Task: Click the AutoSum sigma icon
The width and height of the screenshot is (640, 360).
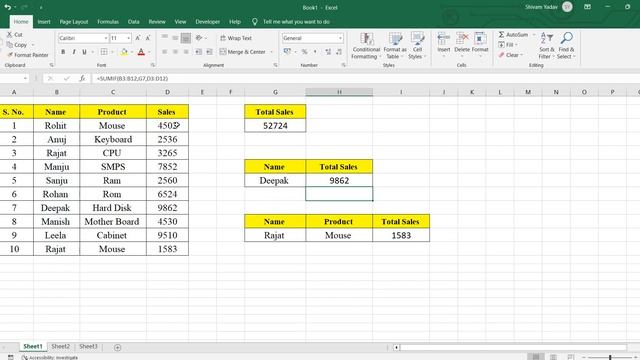Action: click(501, 35)
